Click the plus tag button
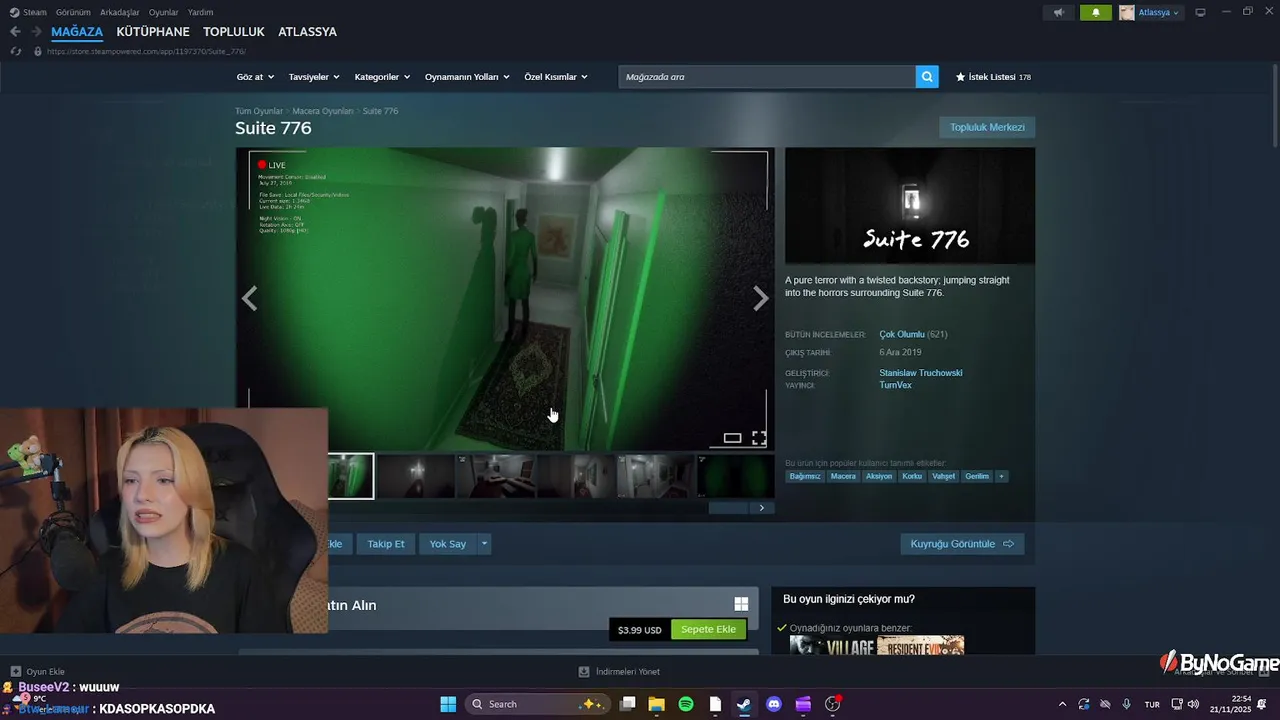 click(1001, 476)
